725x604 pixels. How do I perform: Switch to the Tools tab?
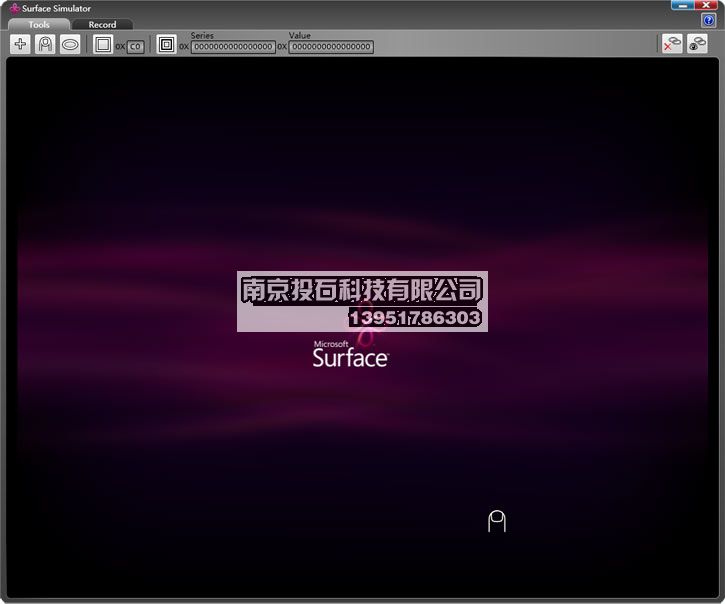tap(39, 24)
